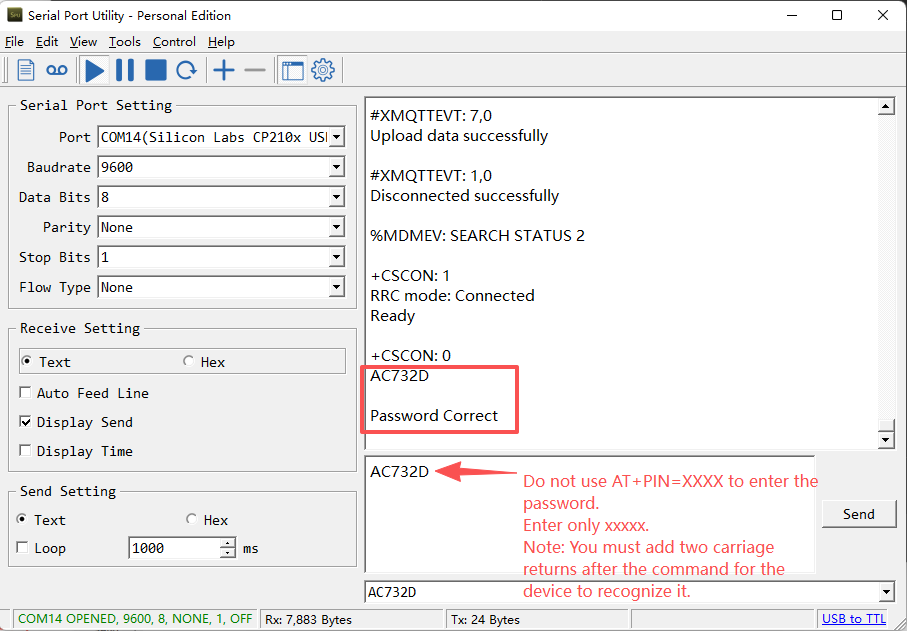The height and width of the screenshot is (631, 907).
Task: Click the receive log scroll down arrow
Action: click(886, 440)
